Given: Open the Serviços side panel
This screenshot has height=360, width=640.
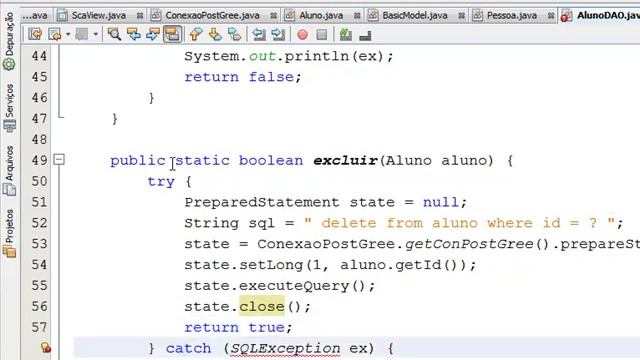Looking at the screenshot, I should [9, 108].
